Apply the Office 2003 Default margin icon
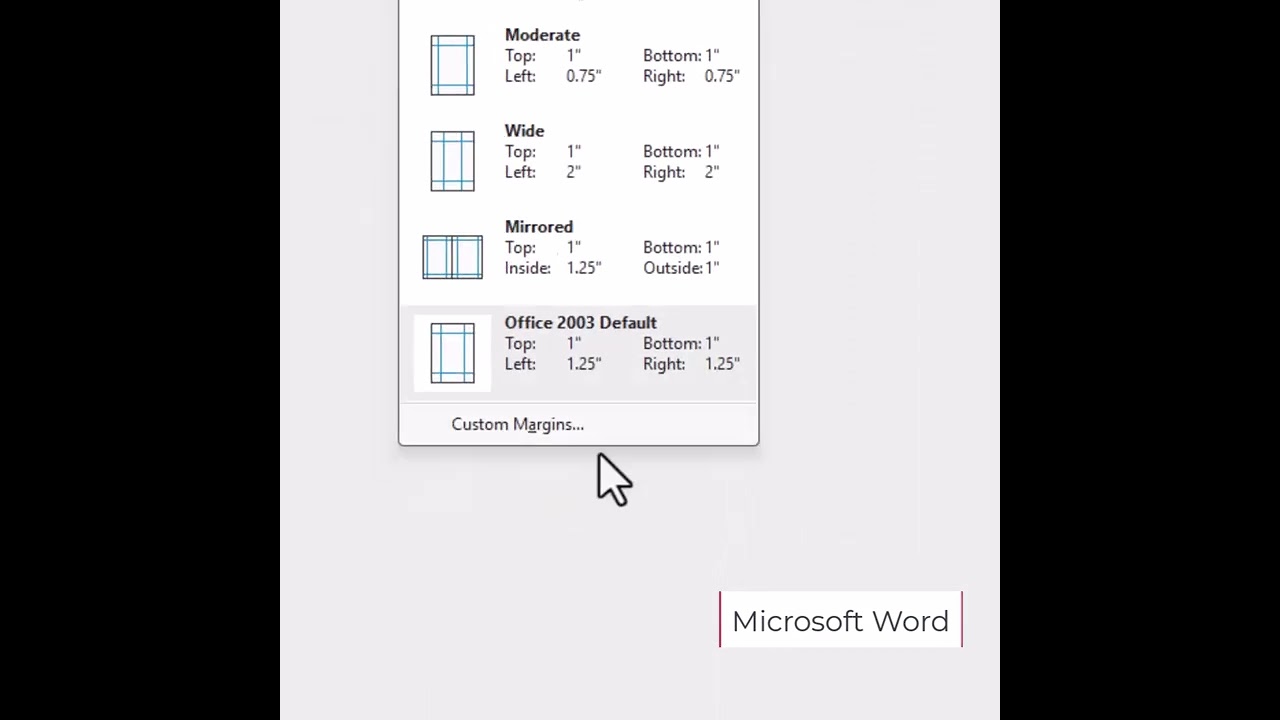1280x720 pixels. point(452,353)
